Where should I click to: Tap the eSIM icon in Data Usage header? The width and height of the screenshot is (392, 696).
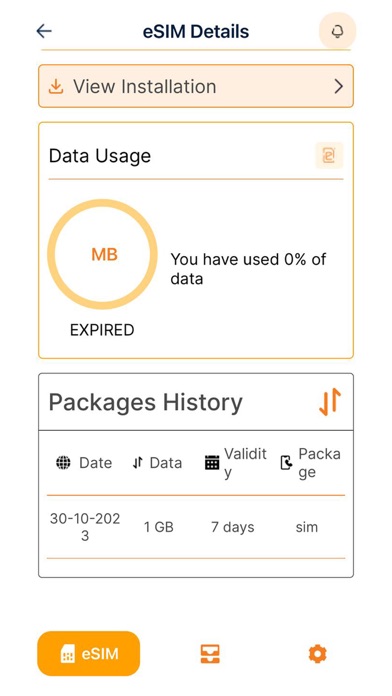[x=329, y=156]
